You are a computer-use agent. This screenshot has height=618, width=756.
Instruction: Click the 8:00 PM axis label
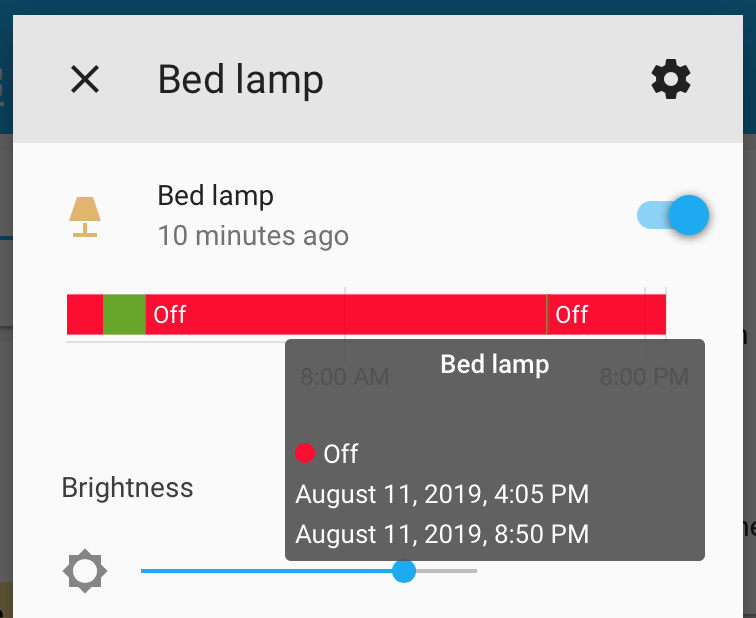click(x=644, y=377)
